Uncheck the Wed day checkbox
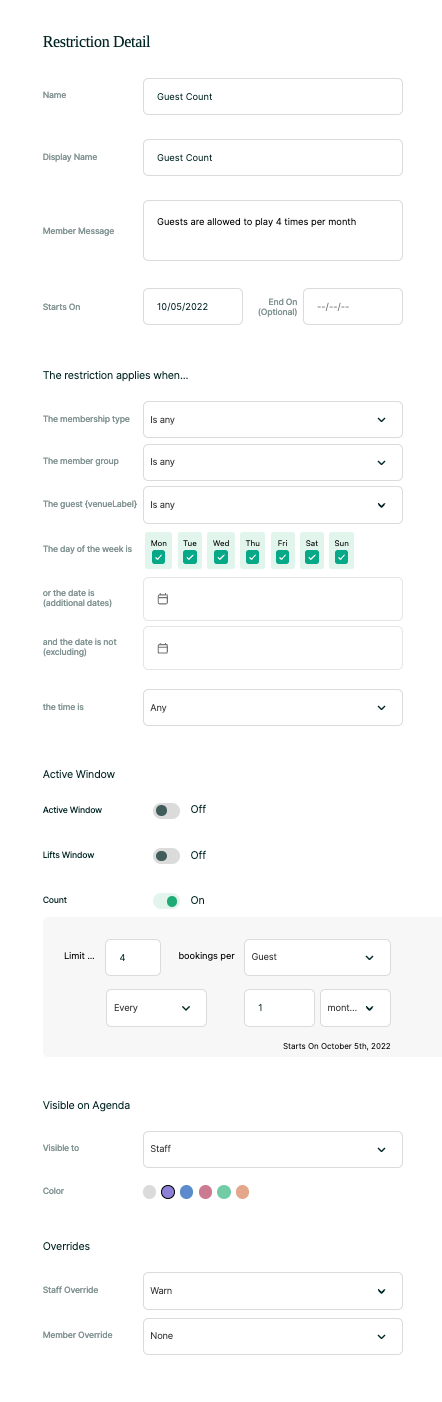This screenshot has width=442, height=1402. coord(221,557)
